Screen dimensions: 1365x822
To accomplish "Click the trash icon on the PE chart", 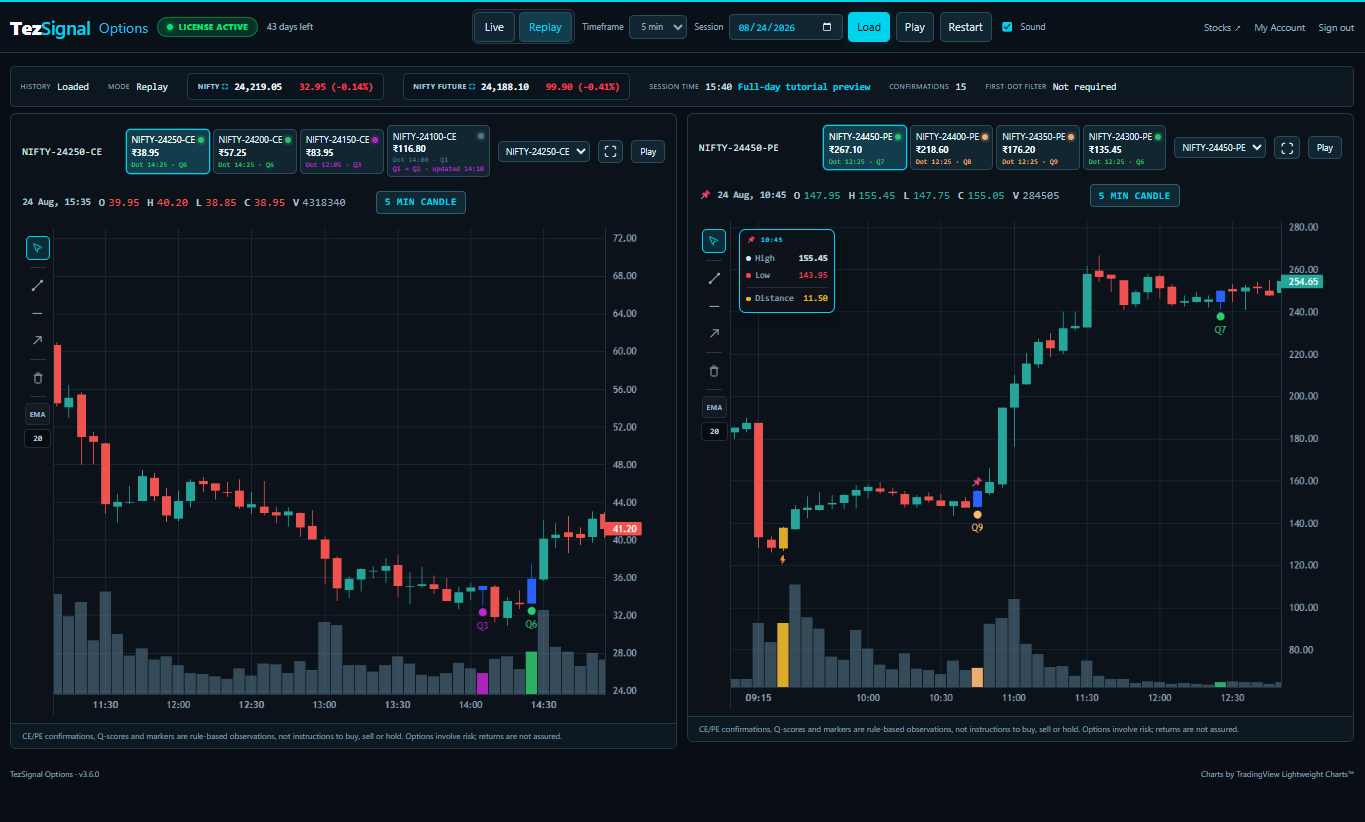I will [x=714, y=371].
